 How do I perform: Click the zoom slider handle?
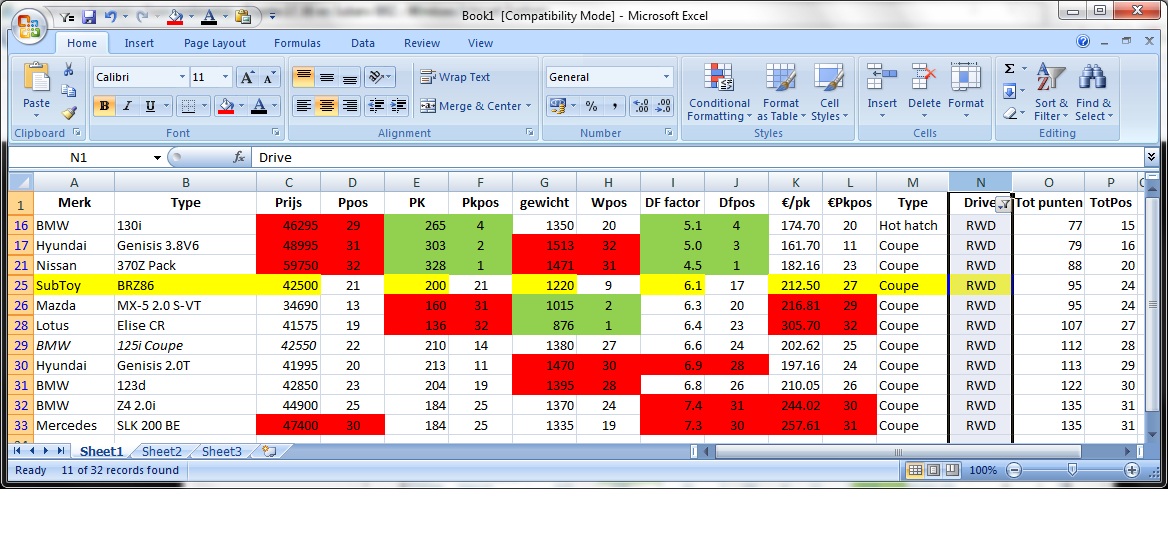click(x=1072, y=470)
